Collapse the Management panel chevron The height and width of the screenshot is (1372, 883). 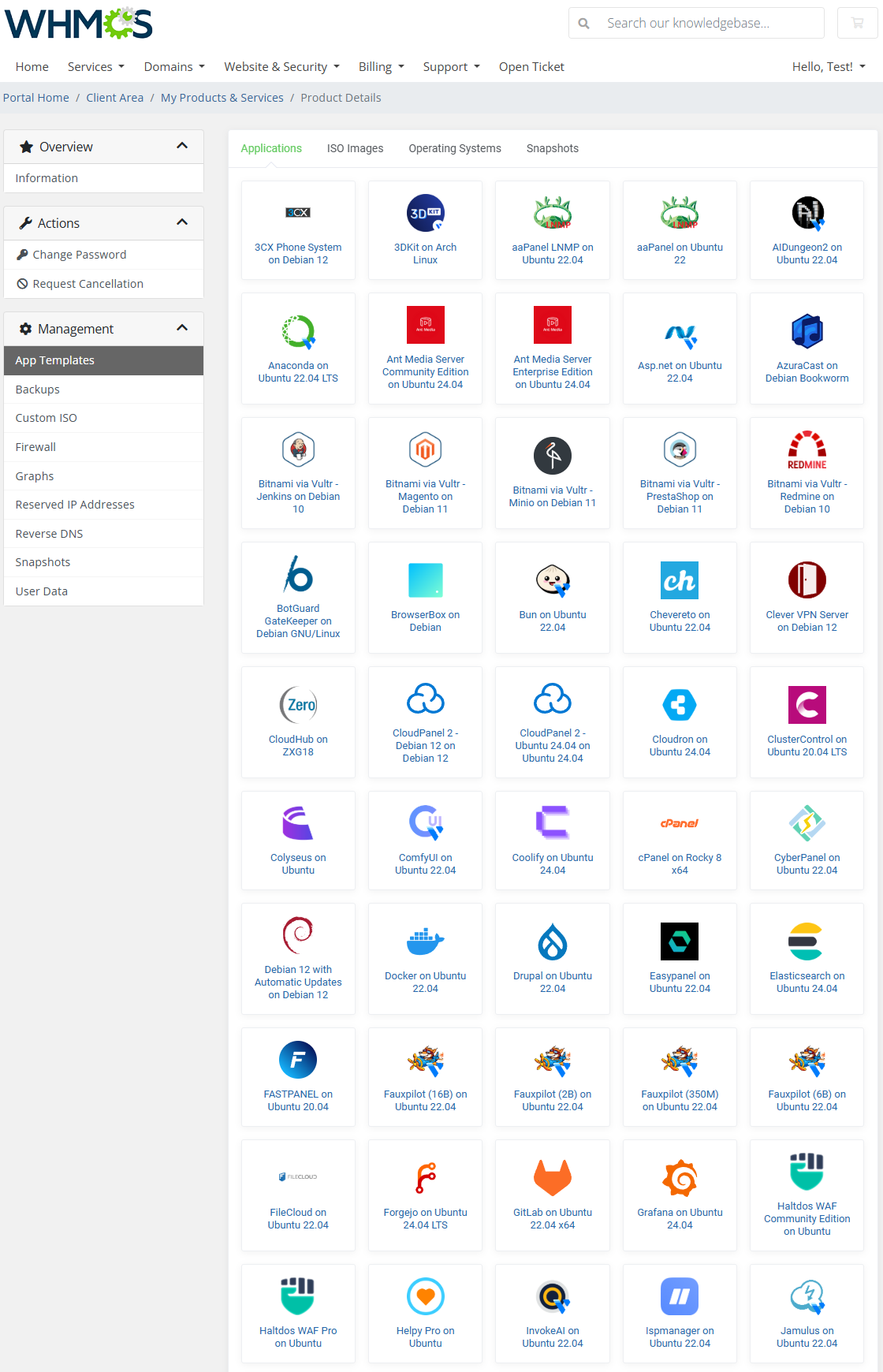[182, 328]
